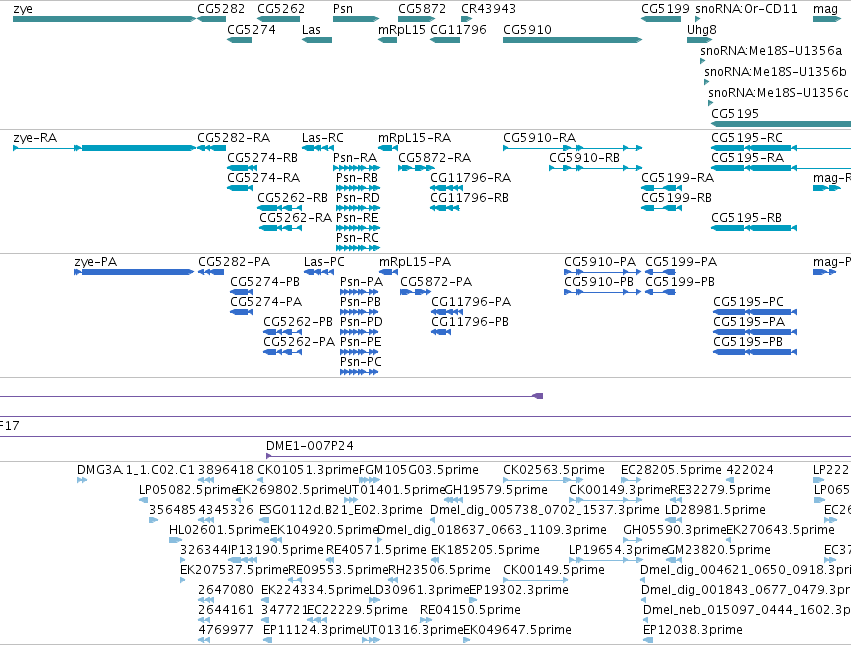This screenshot has width=851, height=645.
Task: Click the CG5910-PB protein label
Action: pos(599,281)
